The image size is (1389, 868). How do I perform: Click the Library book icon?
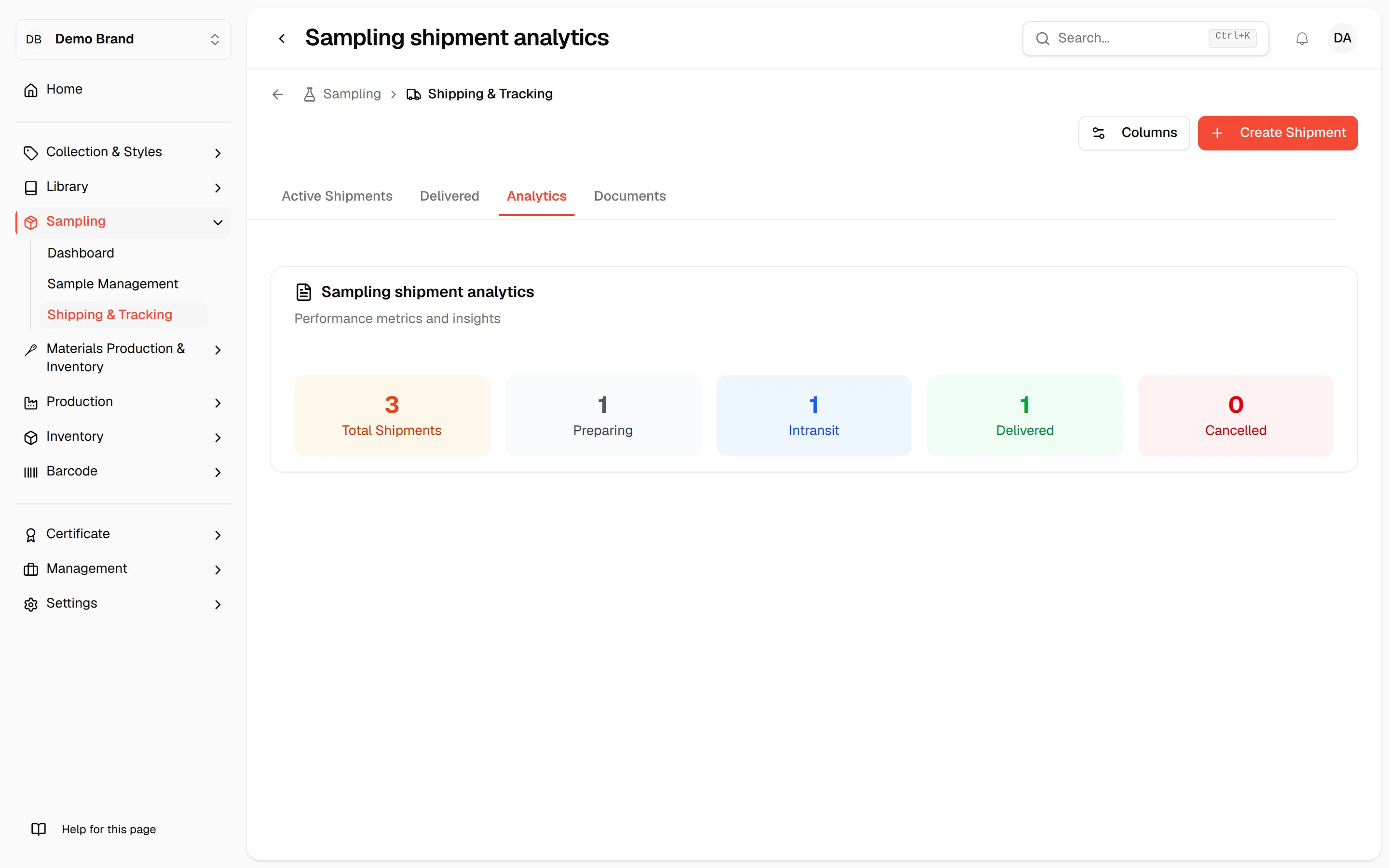click(31, 188)
